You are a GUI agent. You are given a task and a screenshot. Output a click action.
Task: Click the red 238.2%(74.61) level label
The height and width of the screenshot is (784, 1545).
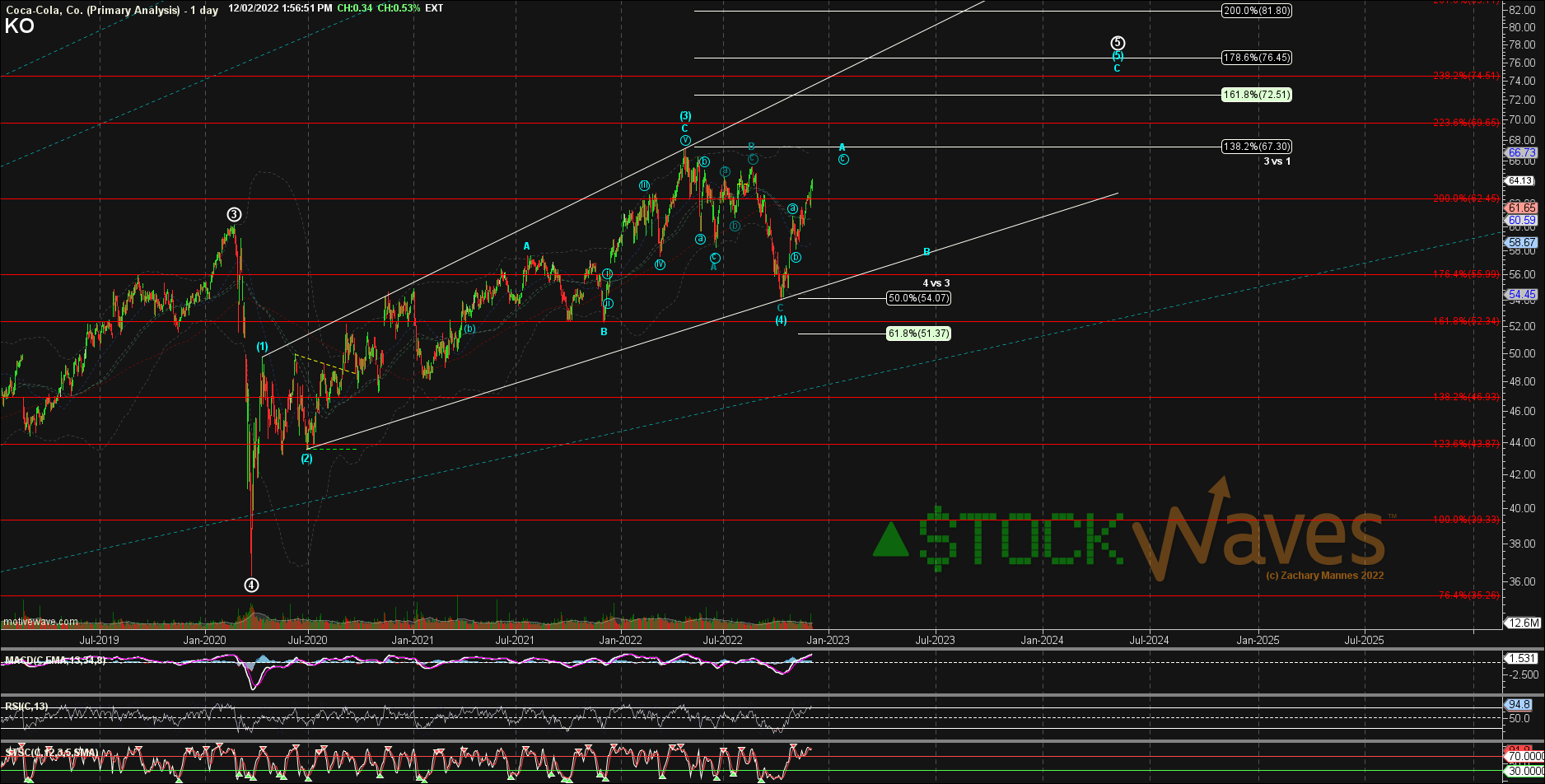(x=1464, y=76)
